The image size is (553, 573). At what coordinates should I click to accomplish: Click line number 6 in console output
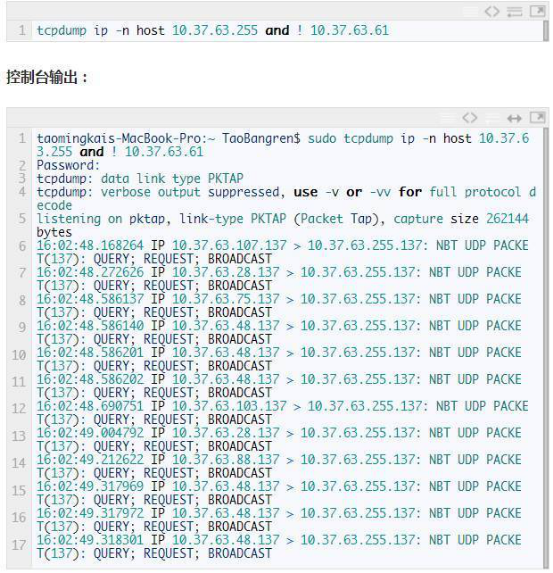(x=22, y=246)
